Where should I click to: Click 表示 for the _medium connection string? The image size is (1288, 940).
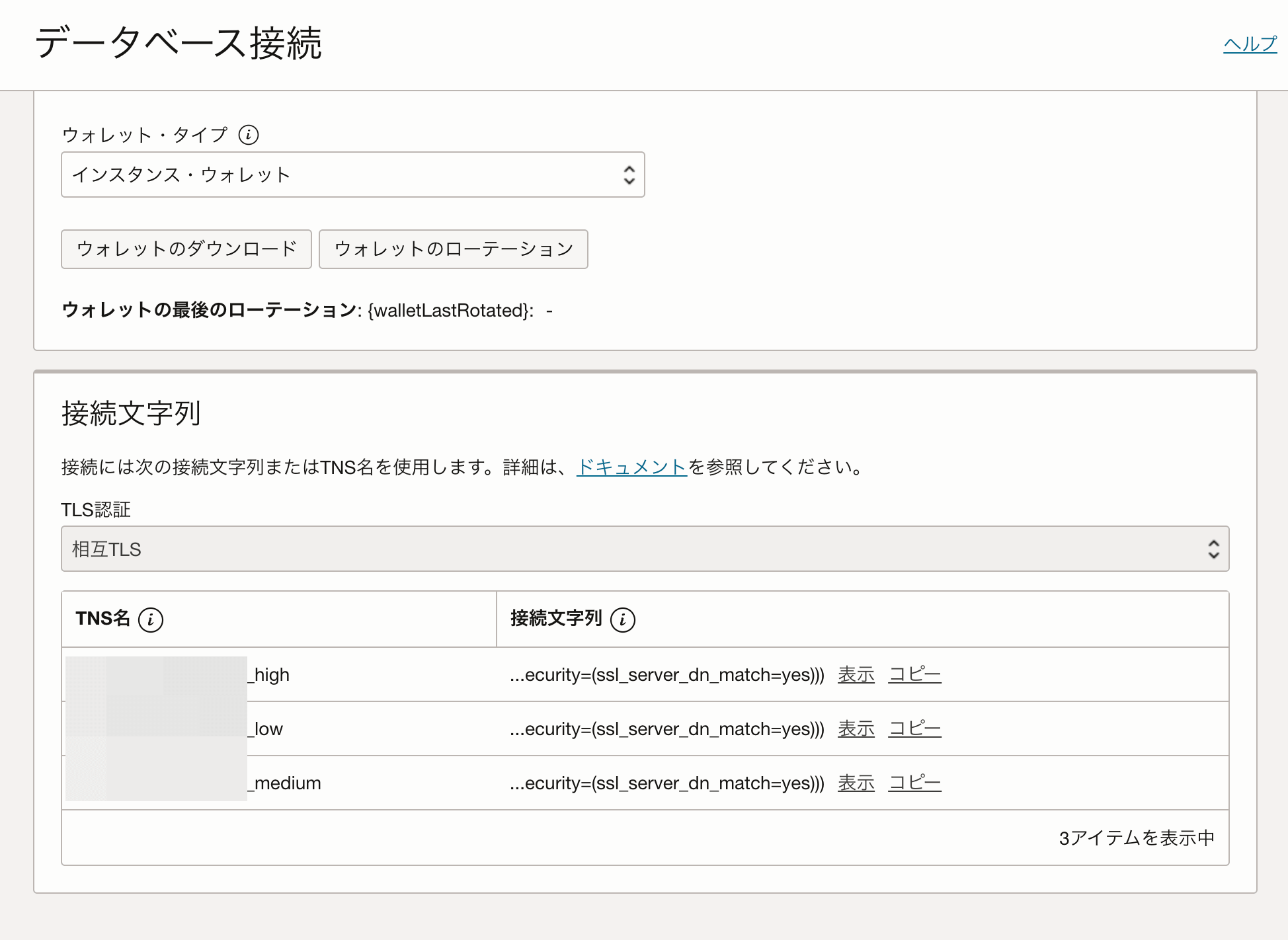[x=856, y=783]
